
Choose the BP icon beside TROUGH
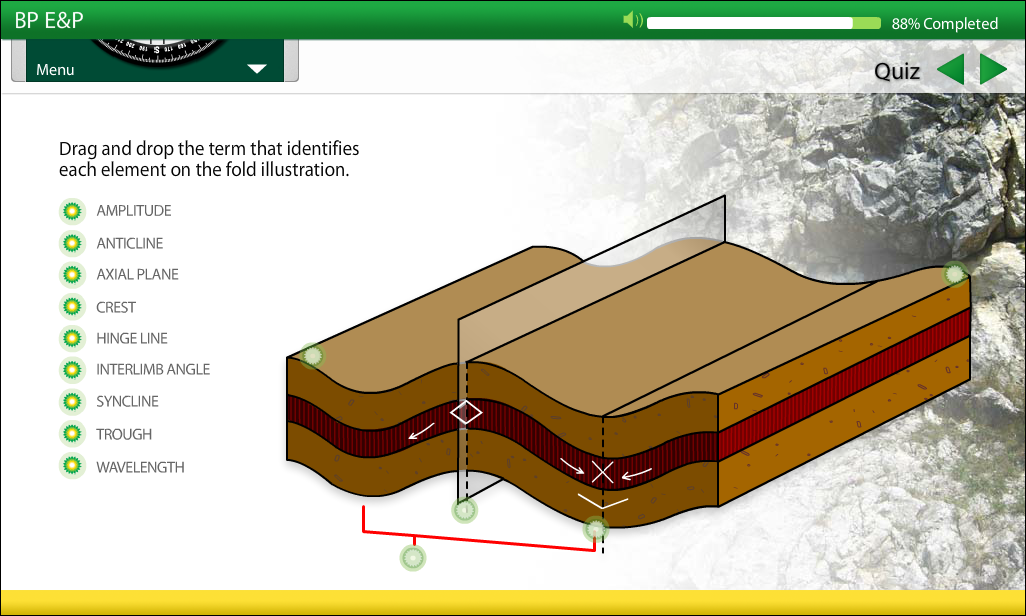click(72, 434)
